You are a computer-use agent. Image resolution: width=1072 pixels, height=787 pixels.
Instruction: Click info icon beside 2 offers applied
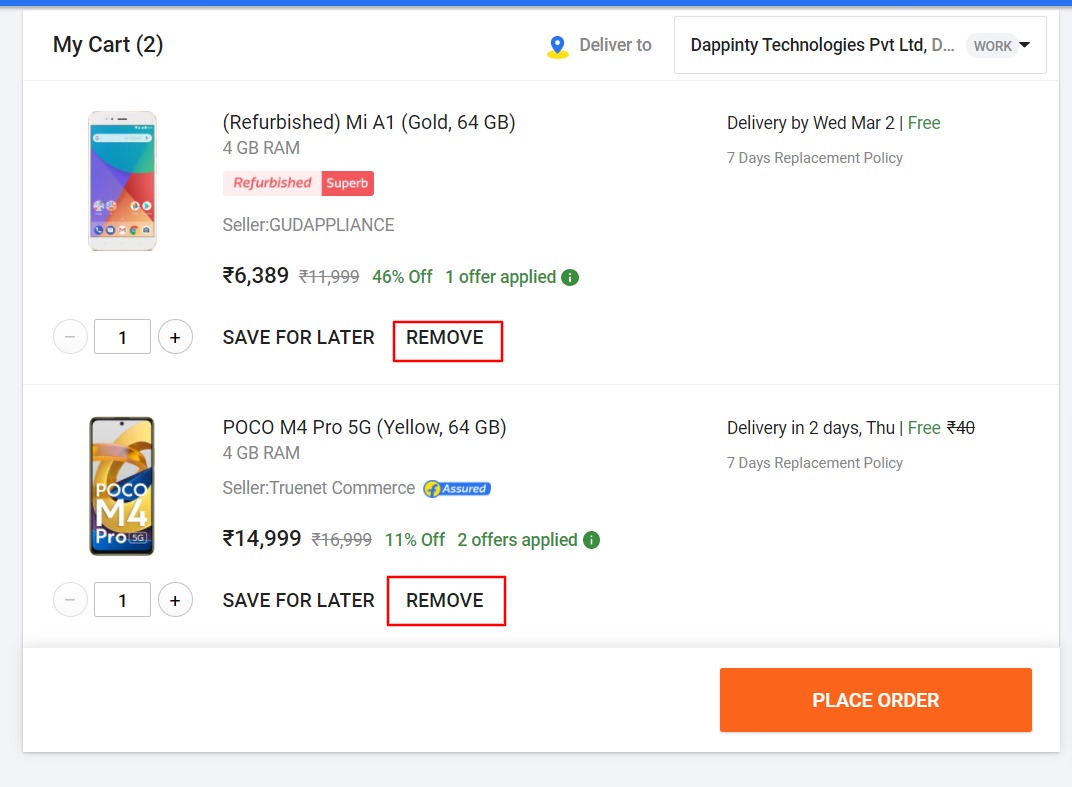591,540
